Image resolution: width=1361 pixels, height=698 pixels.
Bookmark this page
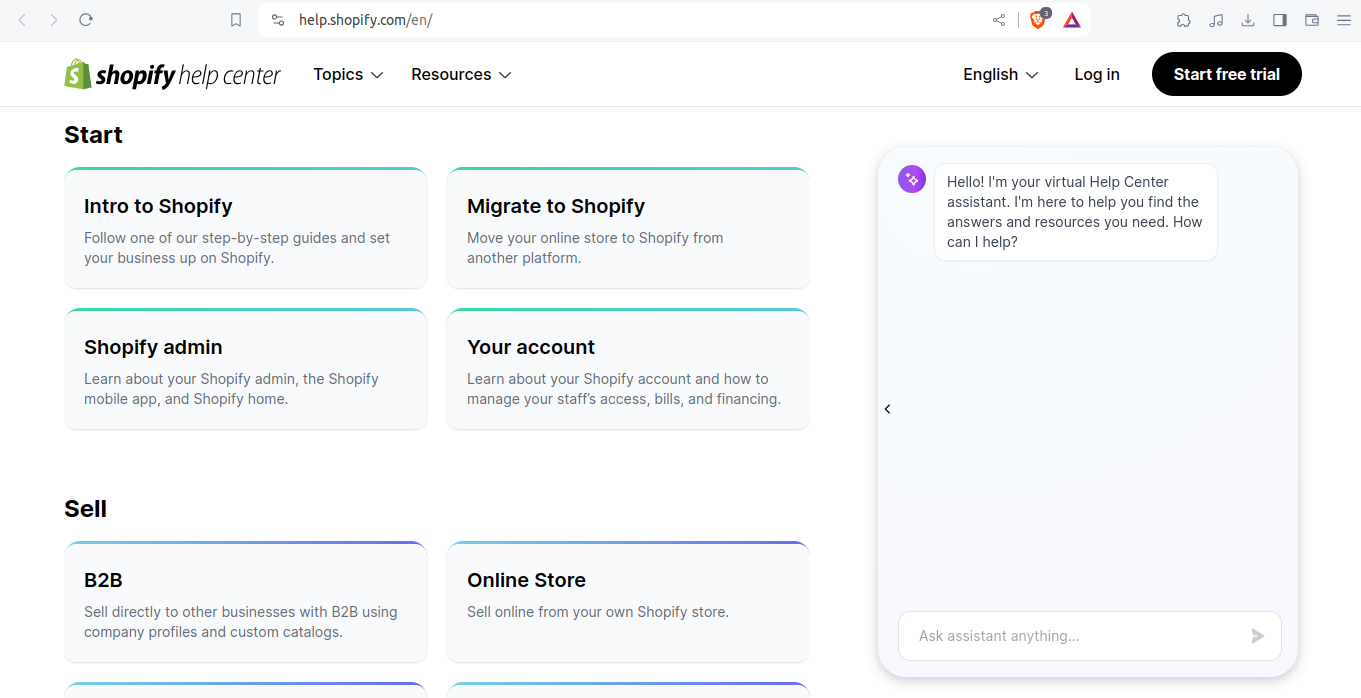(236, 20)
